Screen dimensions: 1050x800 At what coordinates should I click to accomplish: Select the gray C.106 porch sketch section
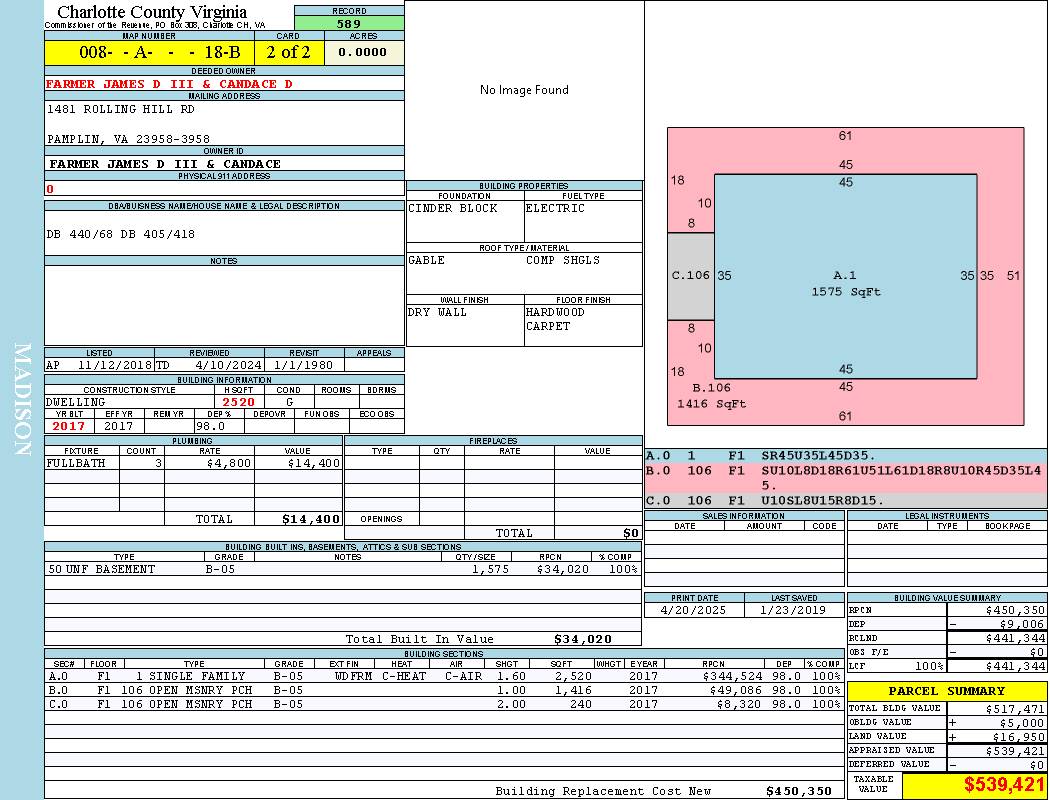tap(690, 276)
